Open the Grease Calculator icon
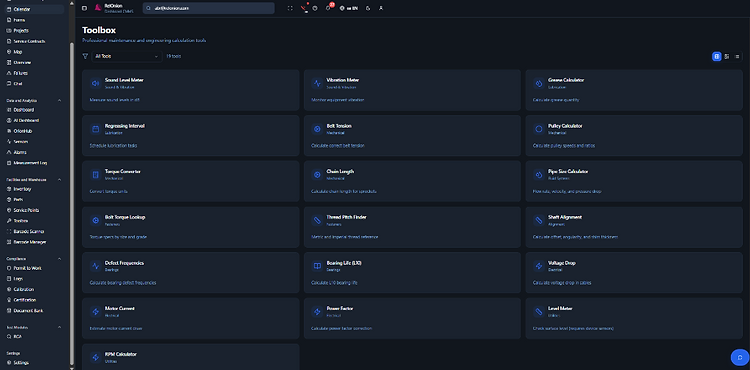This screenshot has width=750, height=370. 539,83
